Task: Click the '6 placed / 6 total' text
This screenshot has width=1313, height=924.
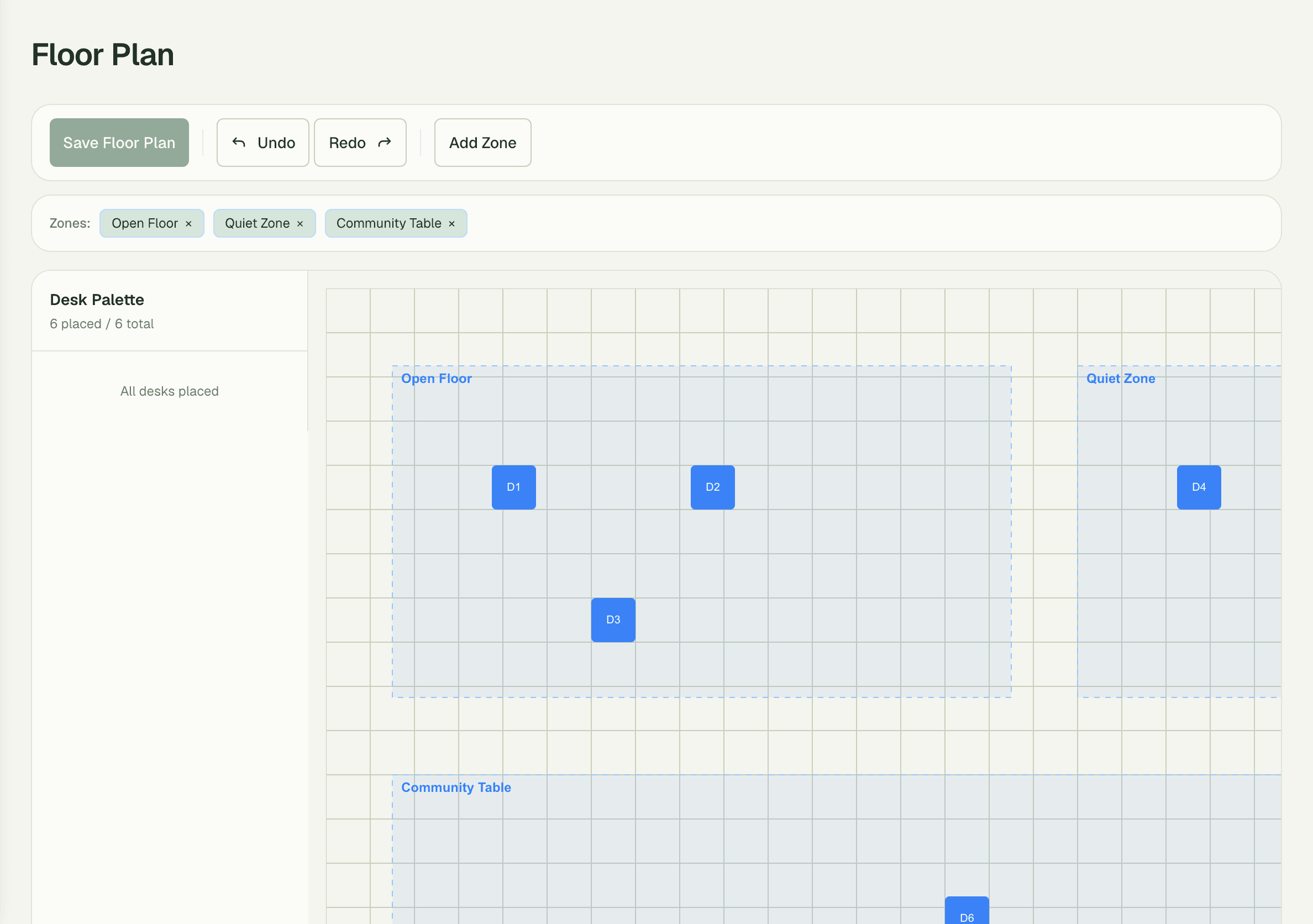Action: coord(102,324)
